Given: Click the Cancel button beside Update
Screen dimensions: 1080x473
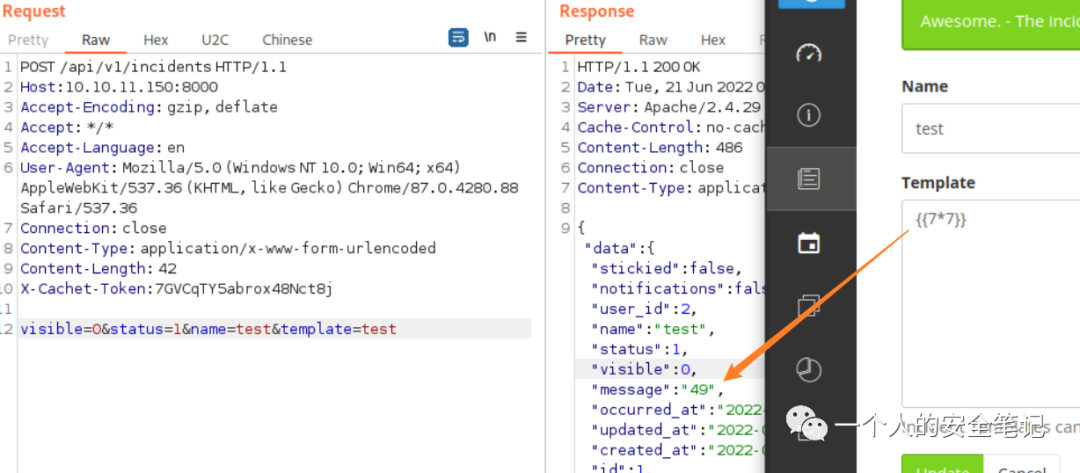Looking at the screenshot, I should coord(1022,465).
